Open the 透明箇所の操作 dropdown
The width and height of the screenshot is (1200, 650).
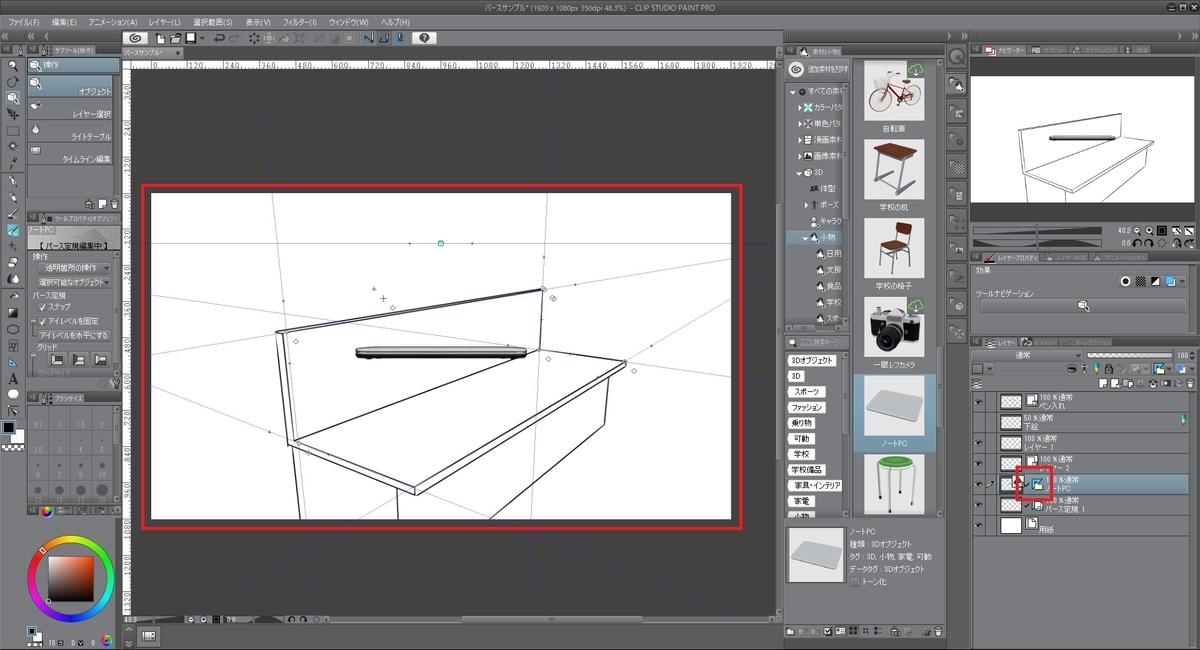point(74,269)
